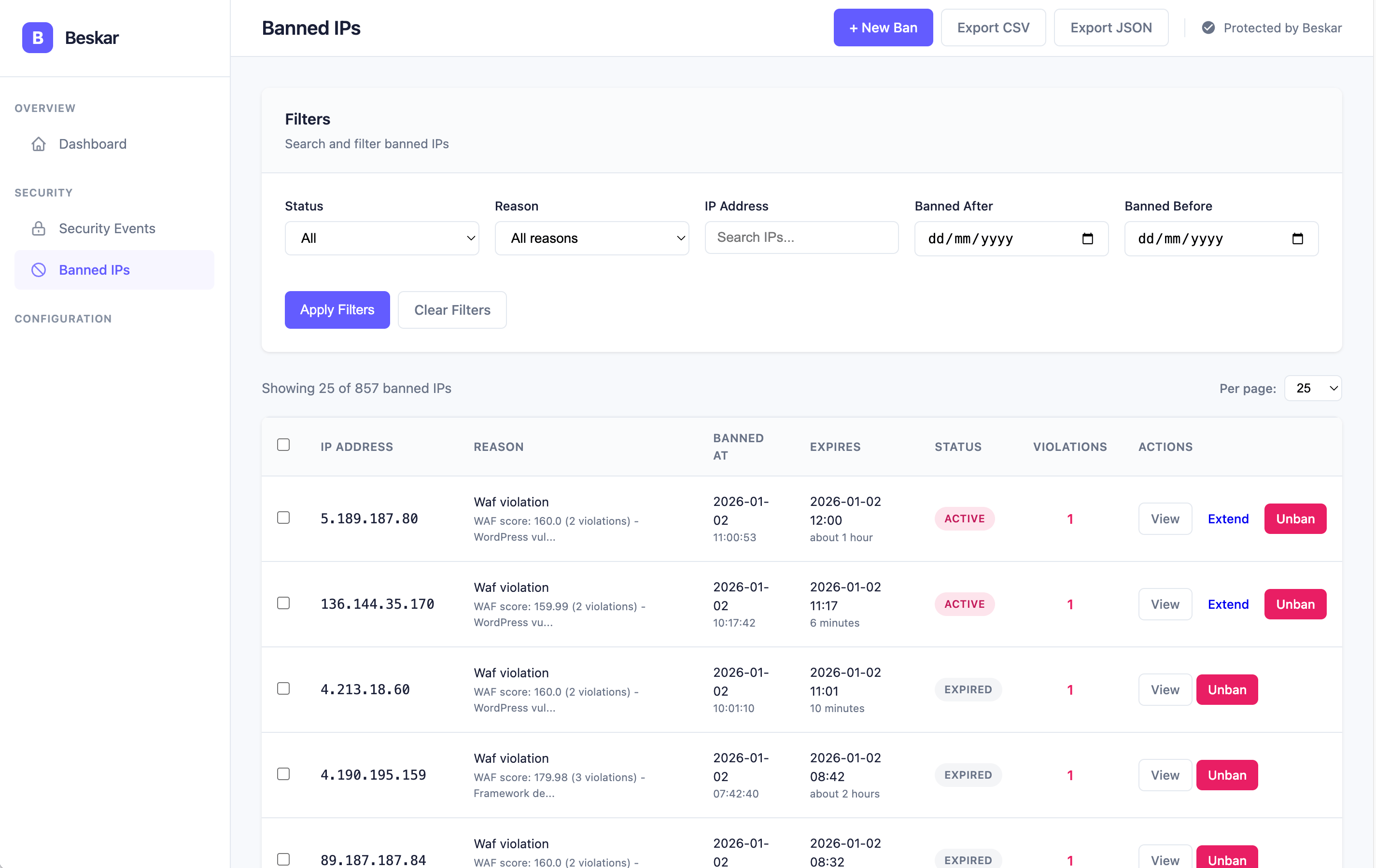The image size is (1376, 868).
Task: Click the Protected by Beskar shield icon
Action: [1208, 28]
